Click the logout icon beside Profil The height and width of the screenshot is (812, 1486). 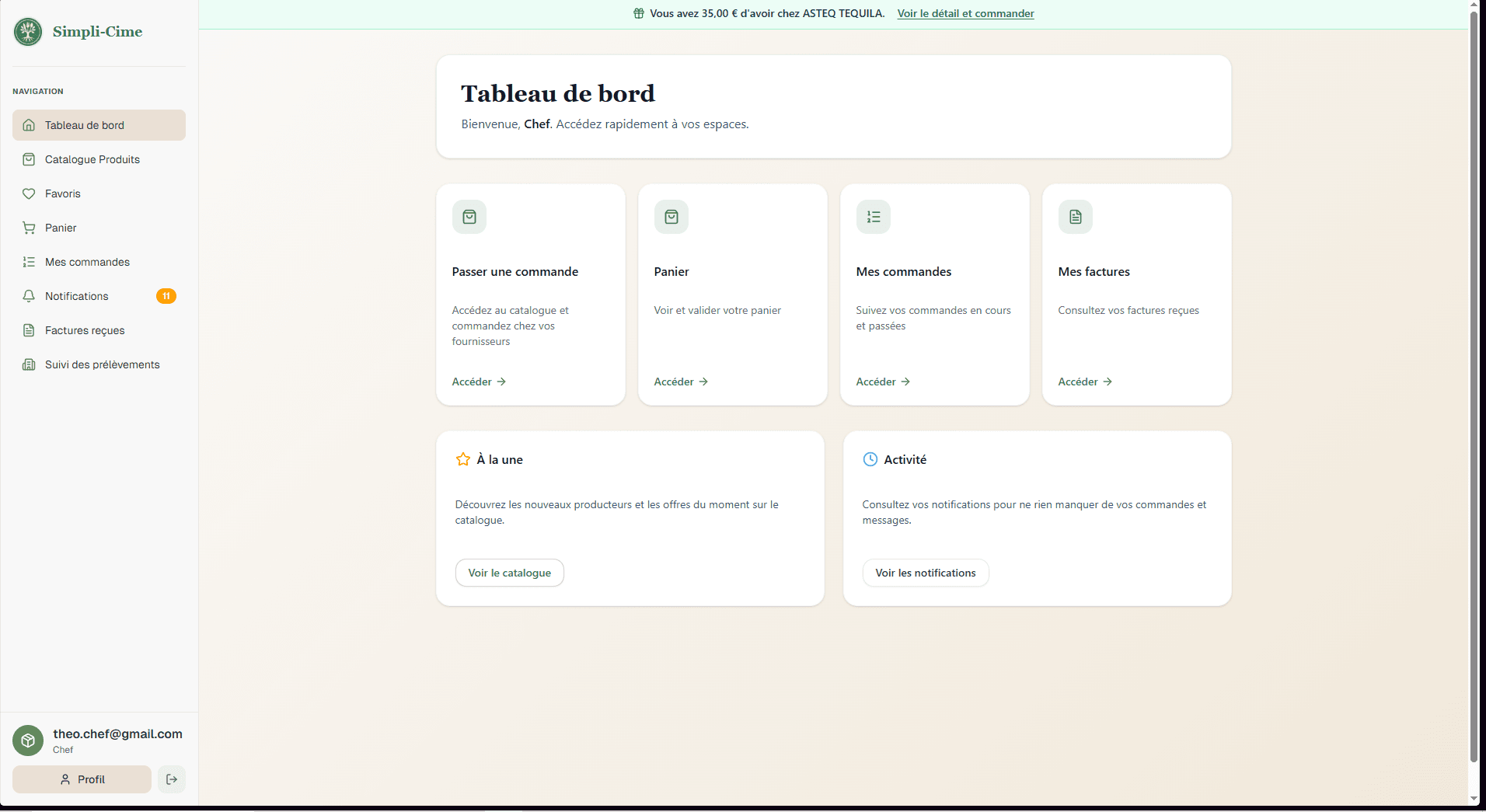click(x=172, y=779)
